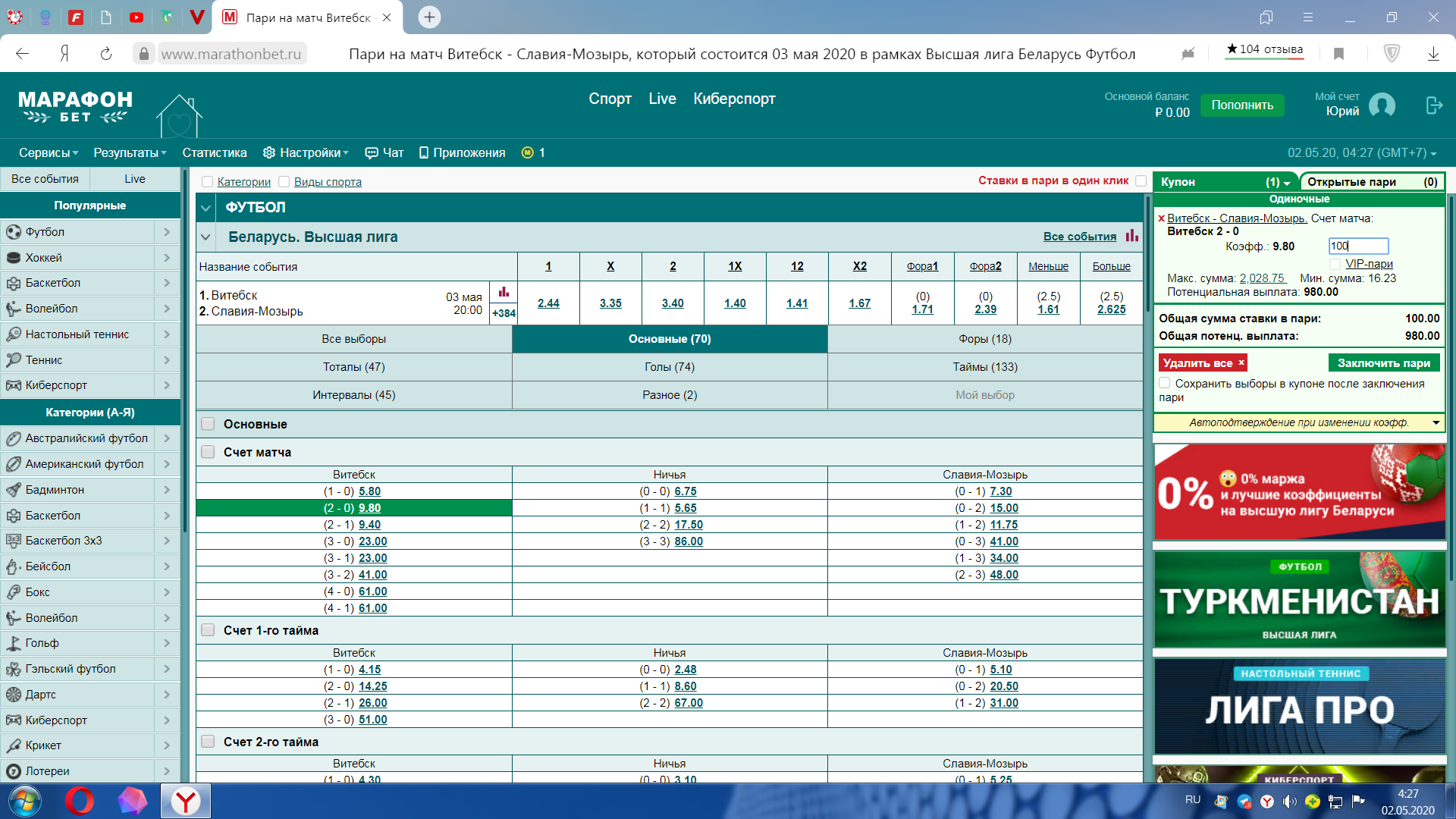1456x819 pixels.
Task: Open the Туркменистан Высшая лига banner
Action: (x=1299, y=600)
